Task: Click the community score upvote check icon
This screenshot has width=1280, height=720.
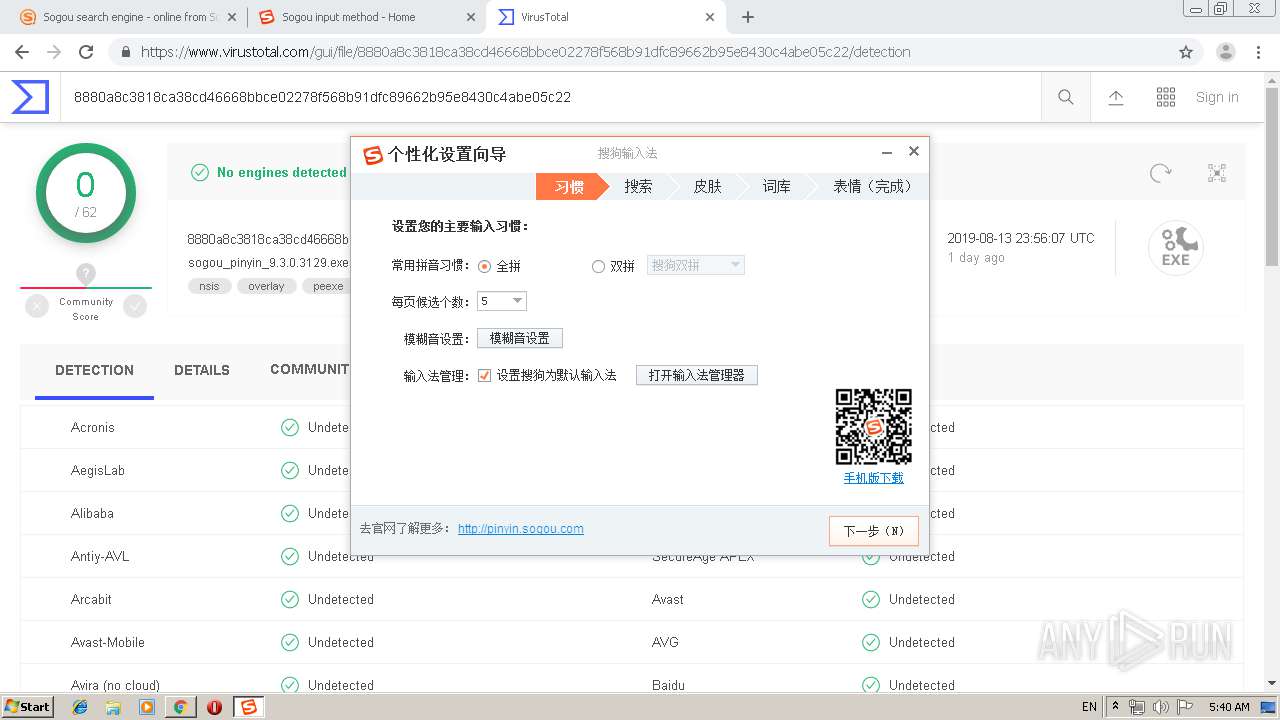Action: point(135,307)
